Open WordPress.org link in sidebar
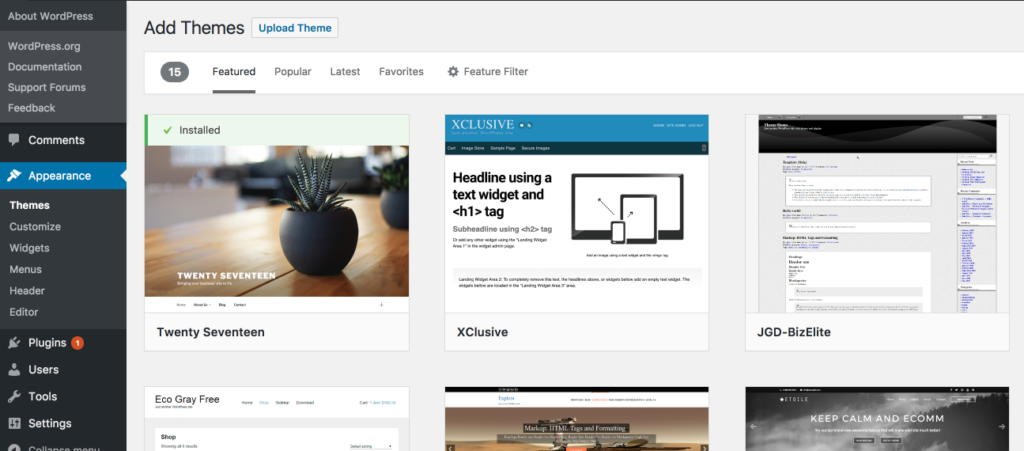The width and height of the screenshot is (1024, 451). click(44, 46)
